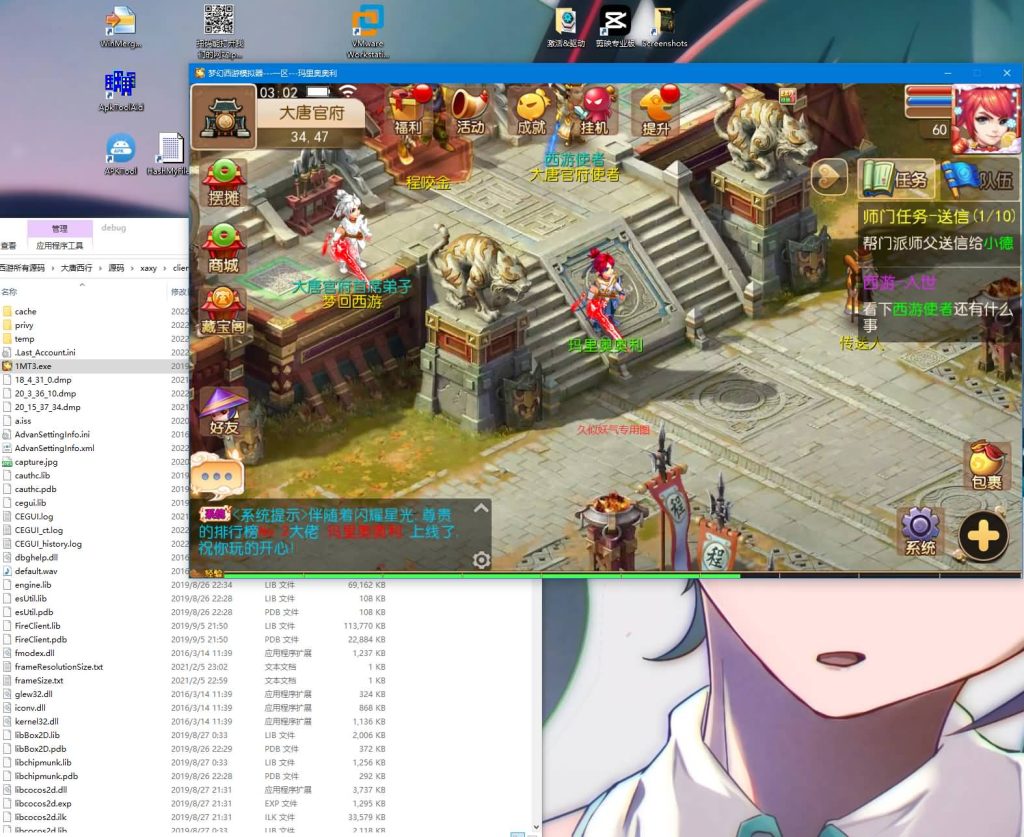Collapse the quest panel with arrow button
This screenshot has height=837, width=1024.
click(828, 178)
